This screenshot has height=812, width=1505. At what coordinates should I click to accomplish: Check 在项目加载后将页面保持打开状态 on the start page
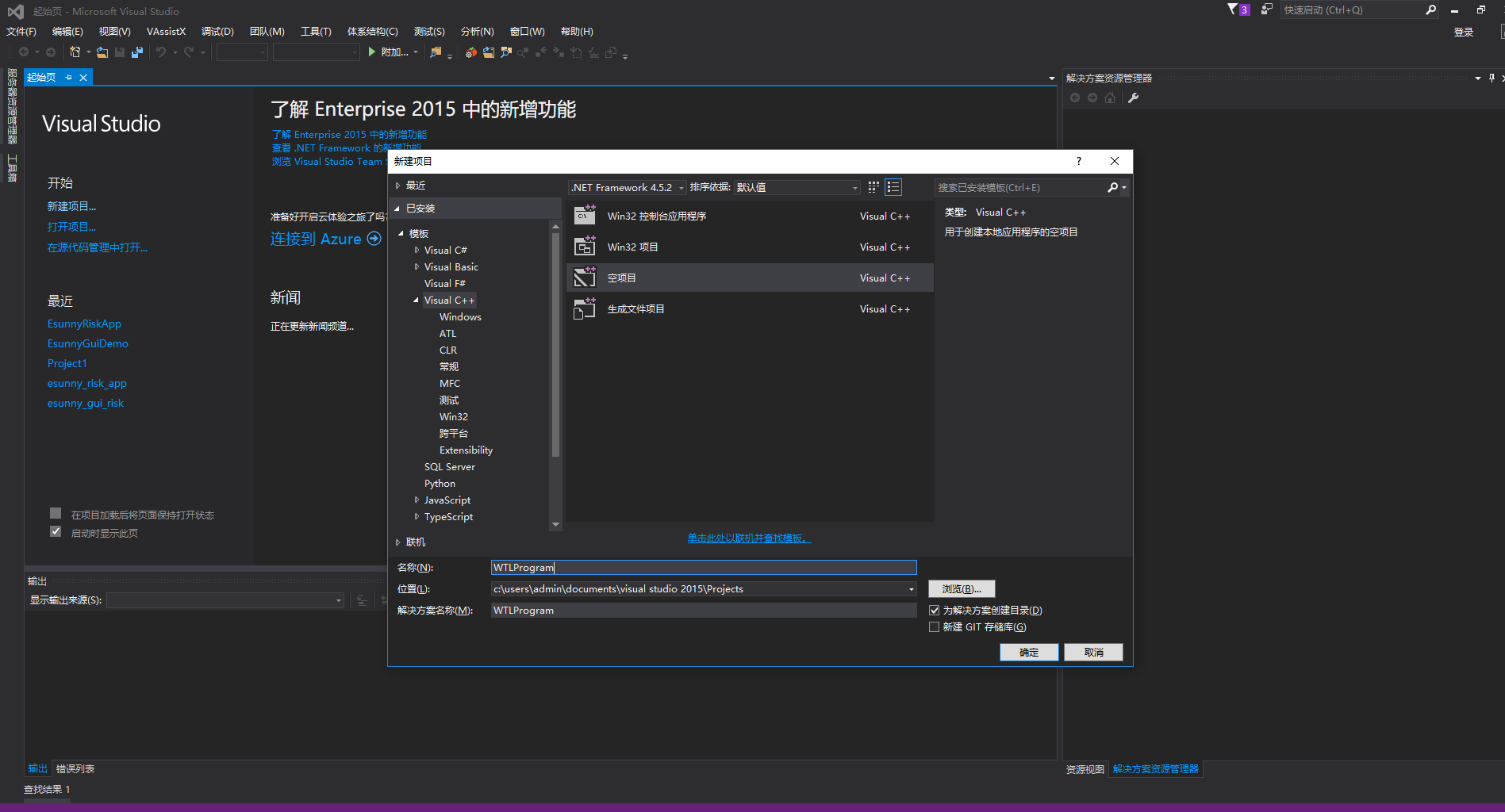click(56, 513)
